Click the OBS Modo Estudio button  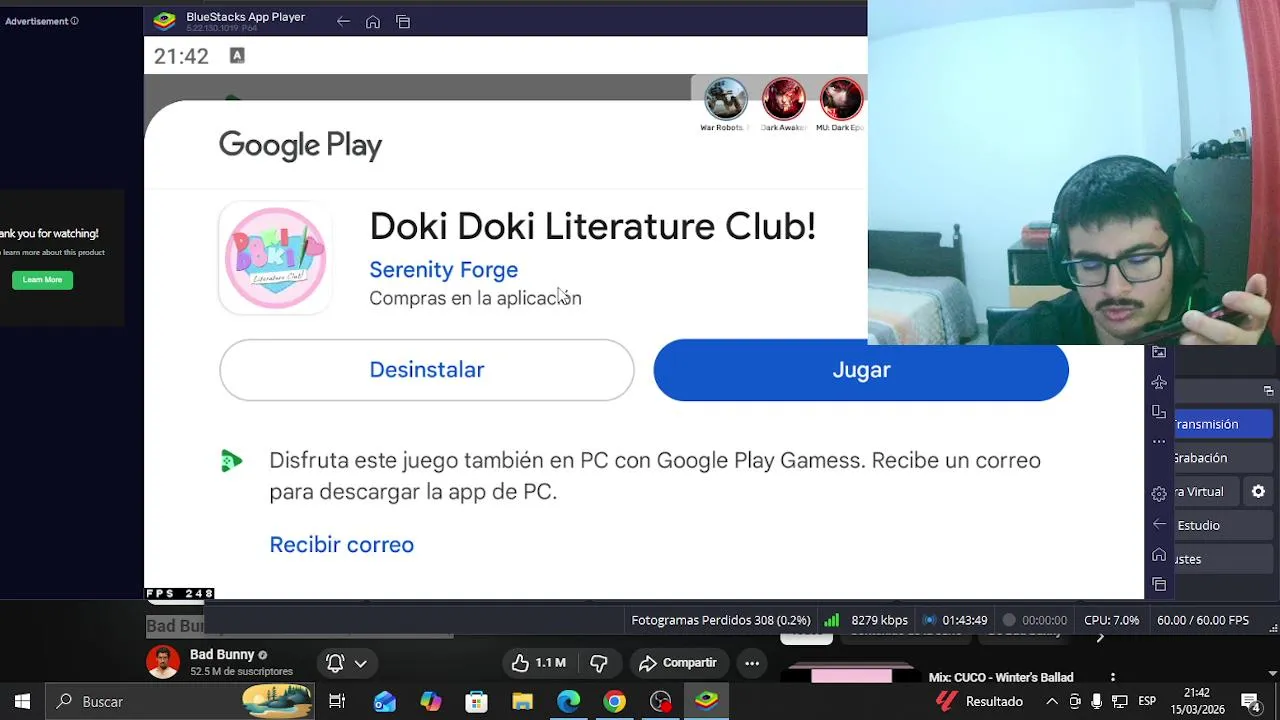tap(1223, 525)
